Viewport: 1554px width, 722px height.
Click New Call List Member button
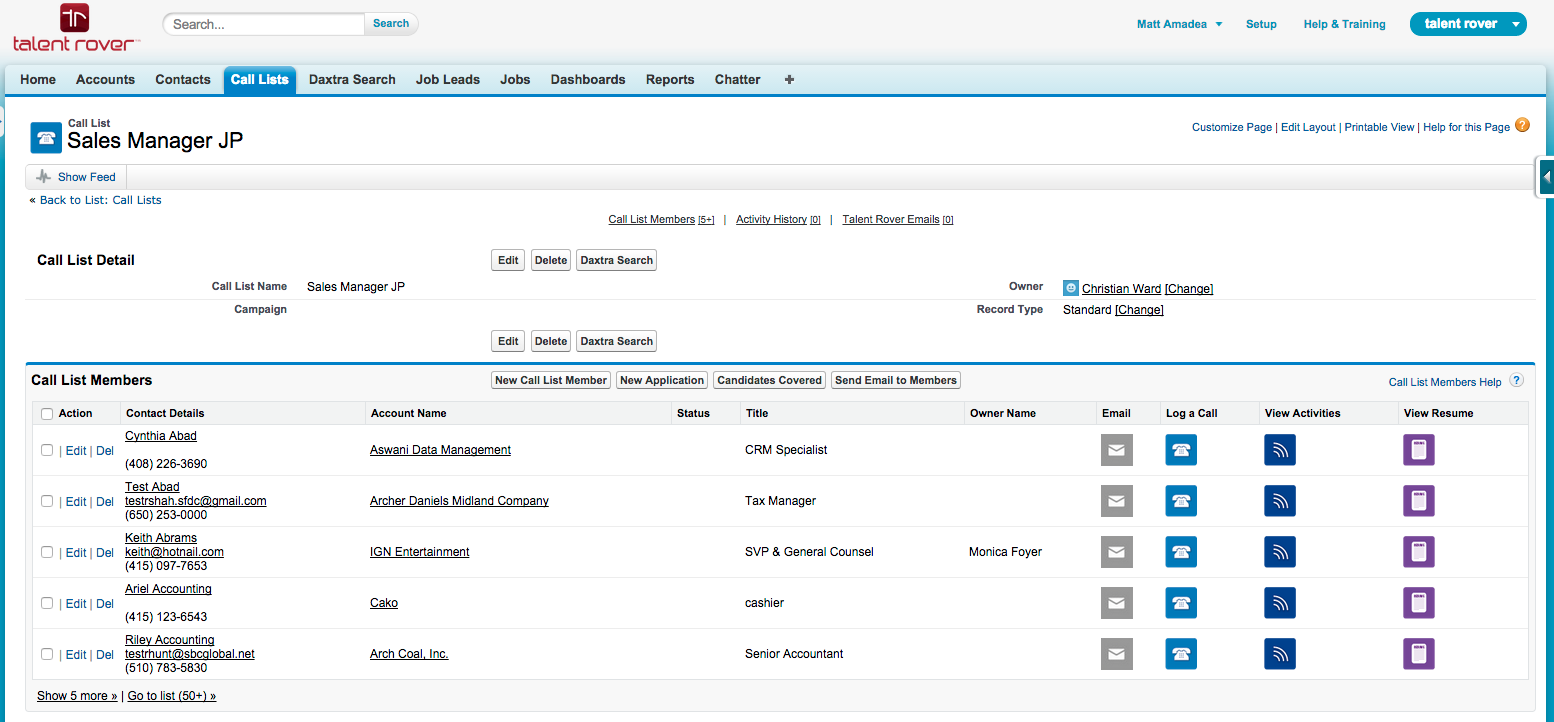(551, 380)
